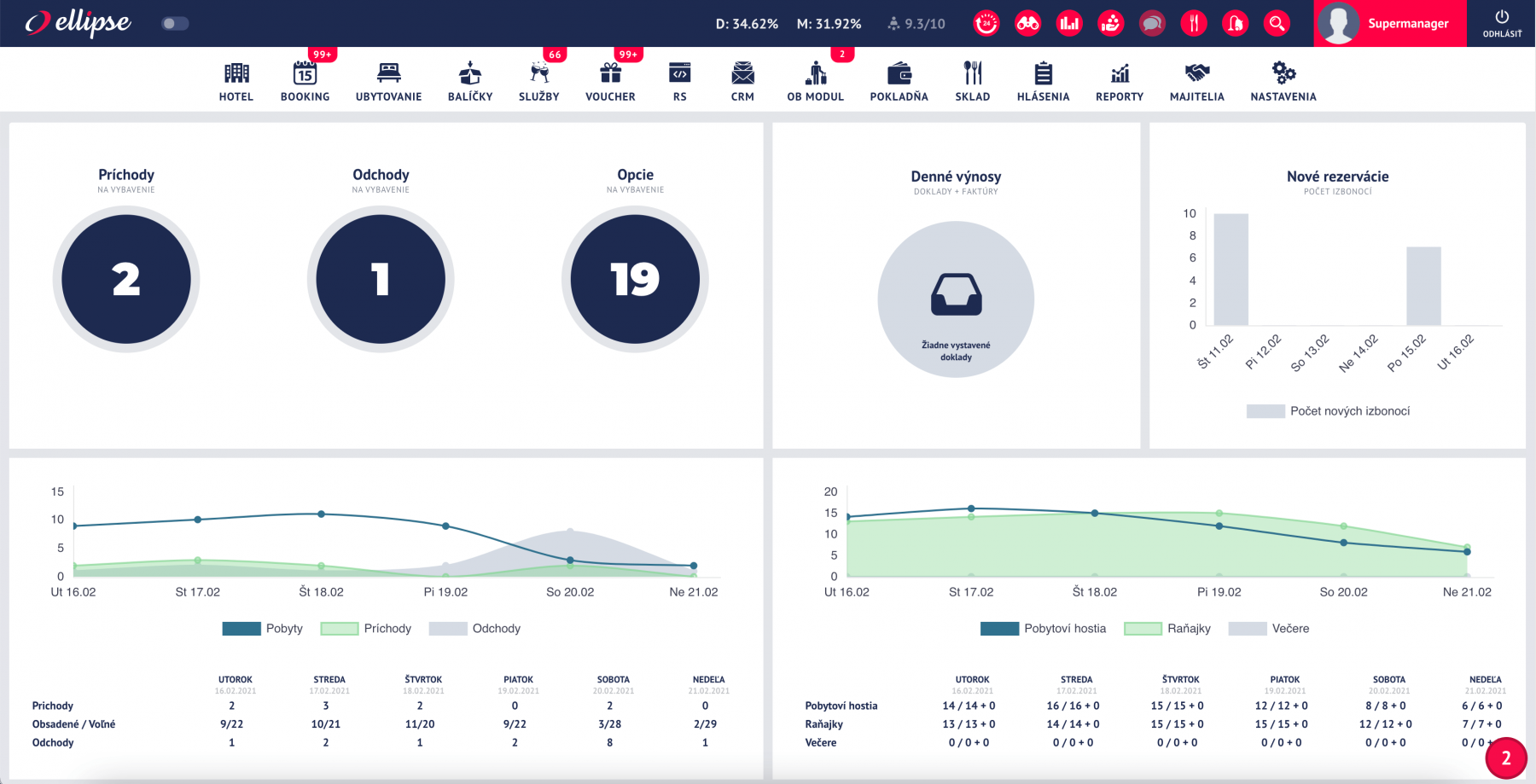Screen dimensions: 1536x784
Task: Open the Reporty menu item
Action: pyautogui.click(x=1119, y=82)
